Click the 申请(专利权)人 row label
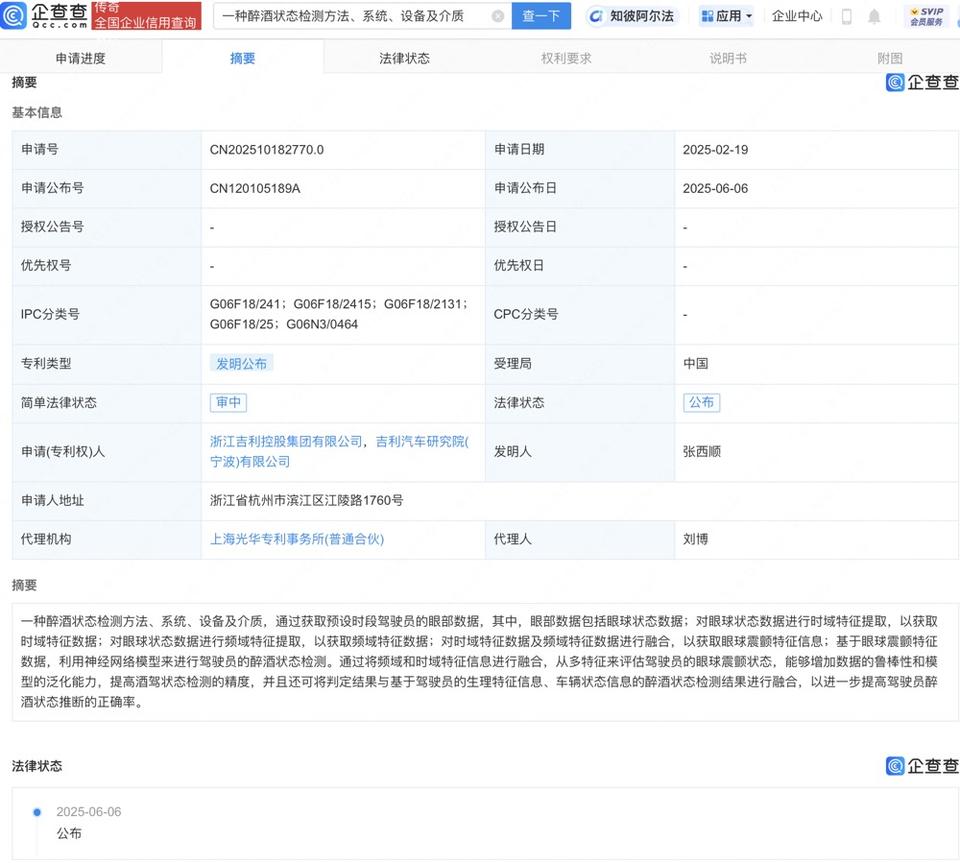 click(63, 452)
